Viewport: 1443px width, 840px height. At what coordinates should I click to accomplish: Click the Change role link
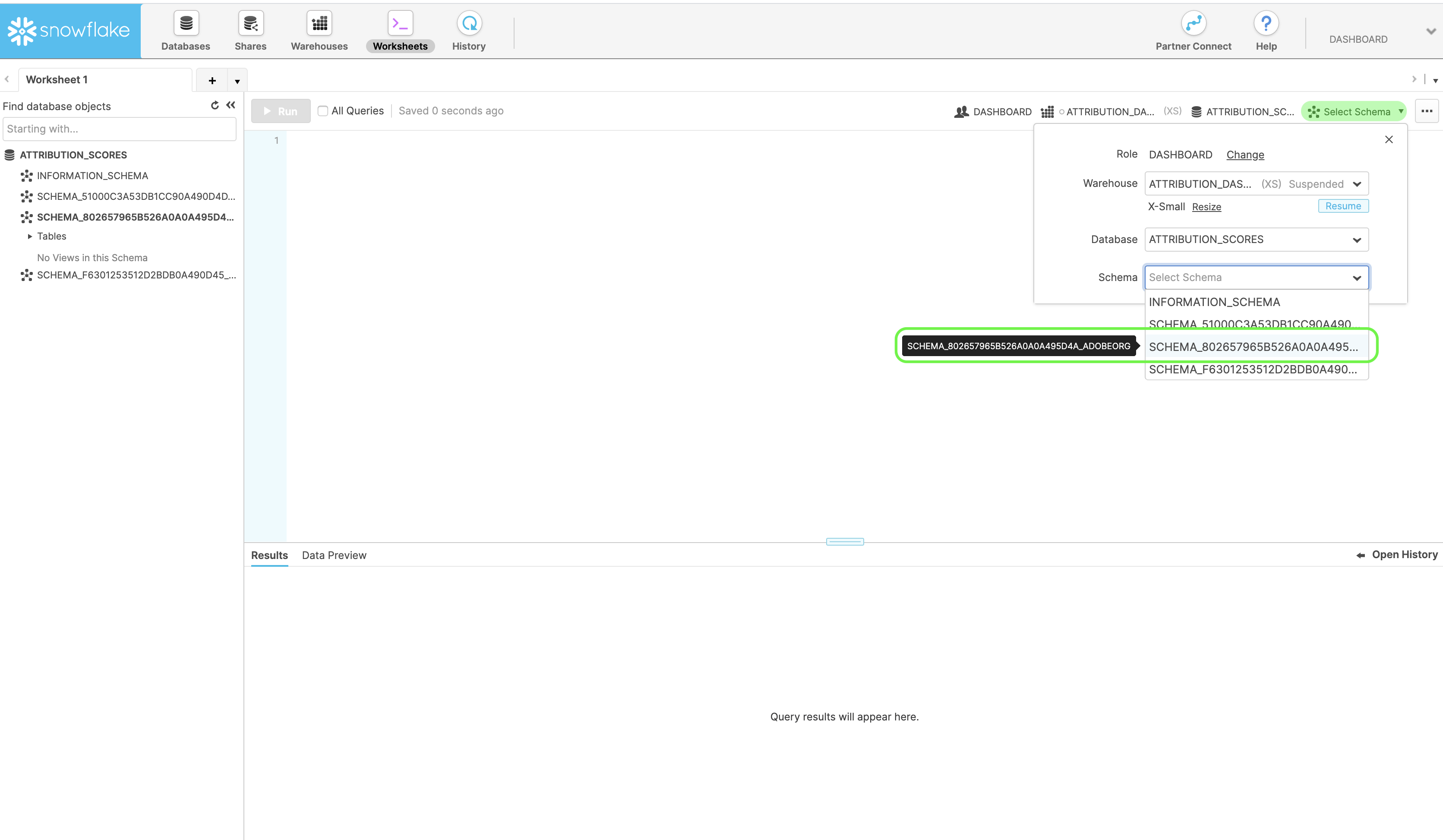click(x=1245, y=155)
